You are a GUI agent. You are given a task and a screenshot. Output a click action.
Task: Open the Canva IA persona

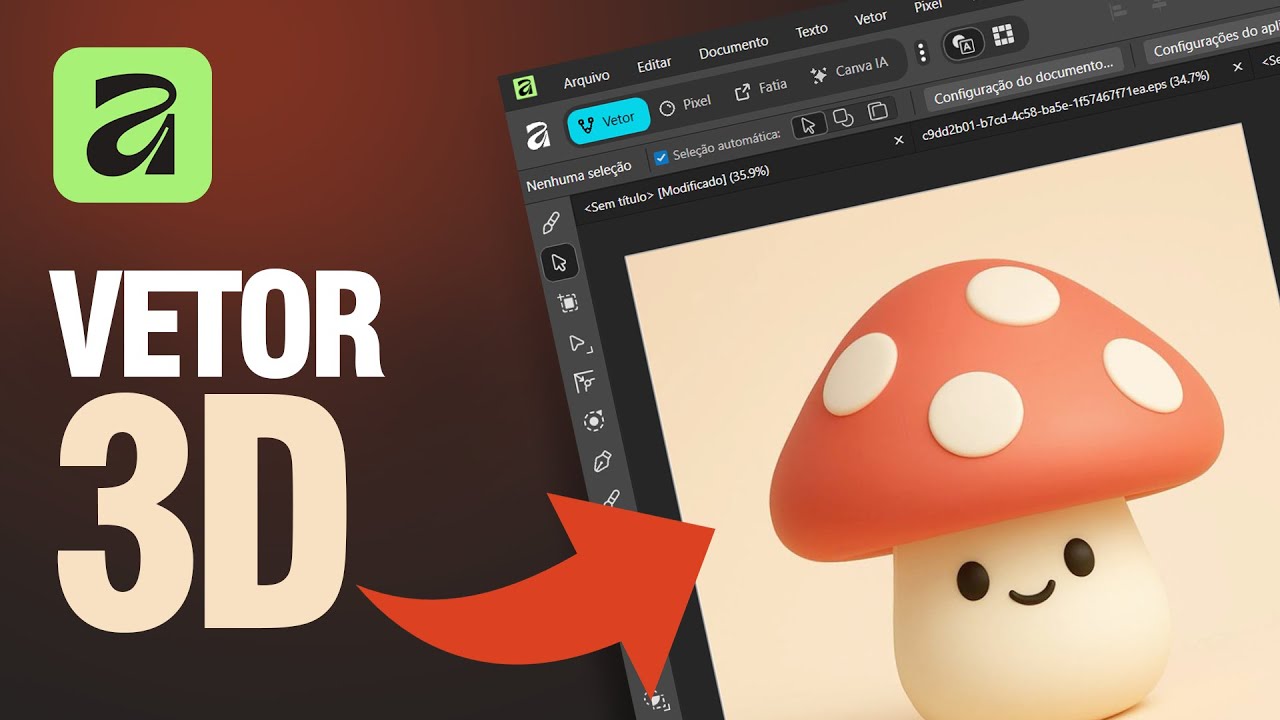849,70
